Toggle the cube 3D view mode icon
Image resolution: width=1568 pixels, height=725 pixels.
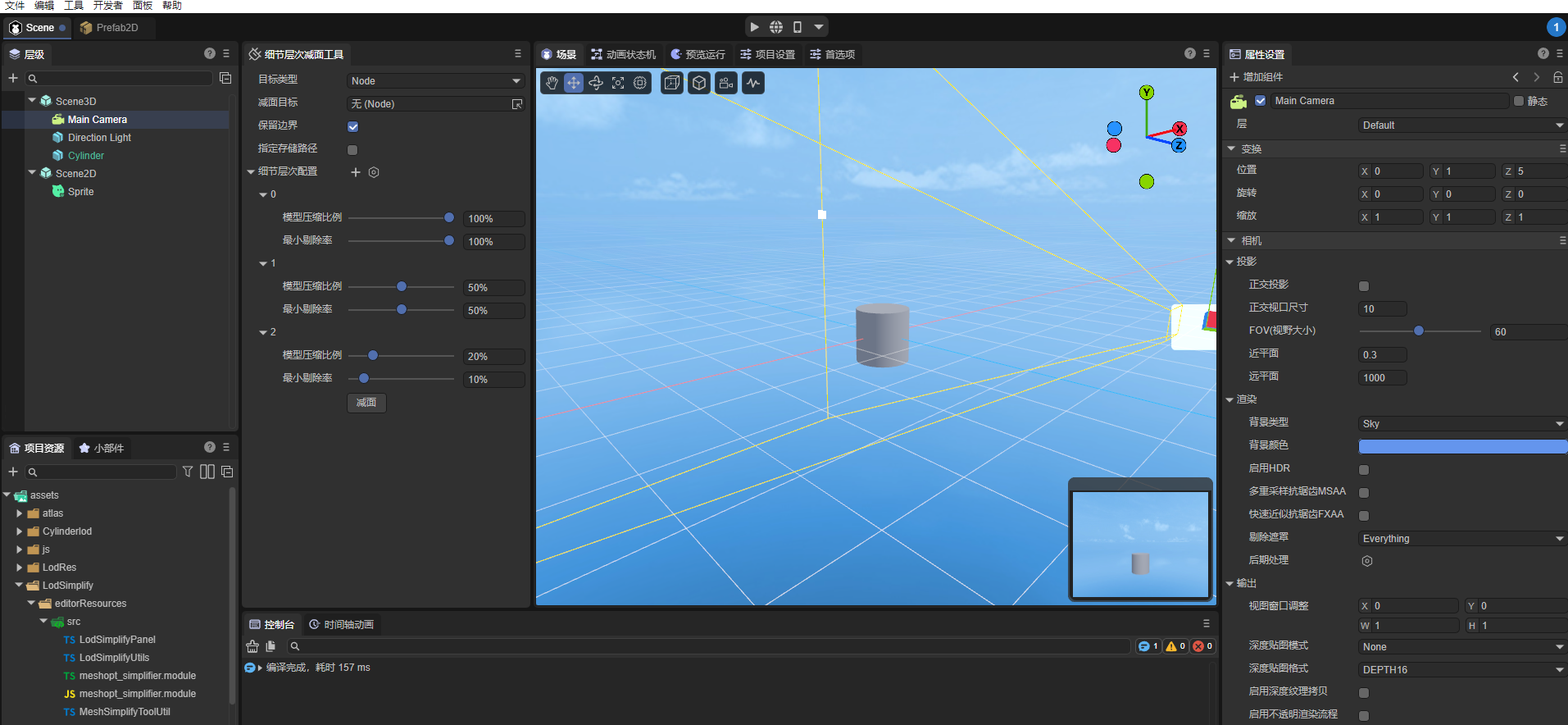[699, 83]
